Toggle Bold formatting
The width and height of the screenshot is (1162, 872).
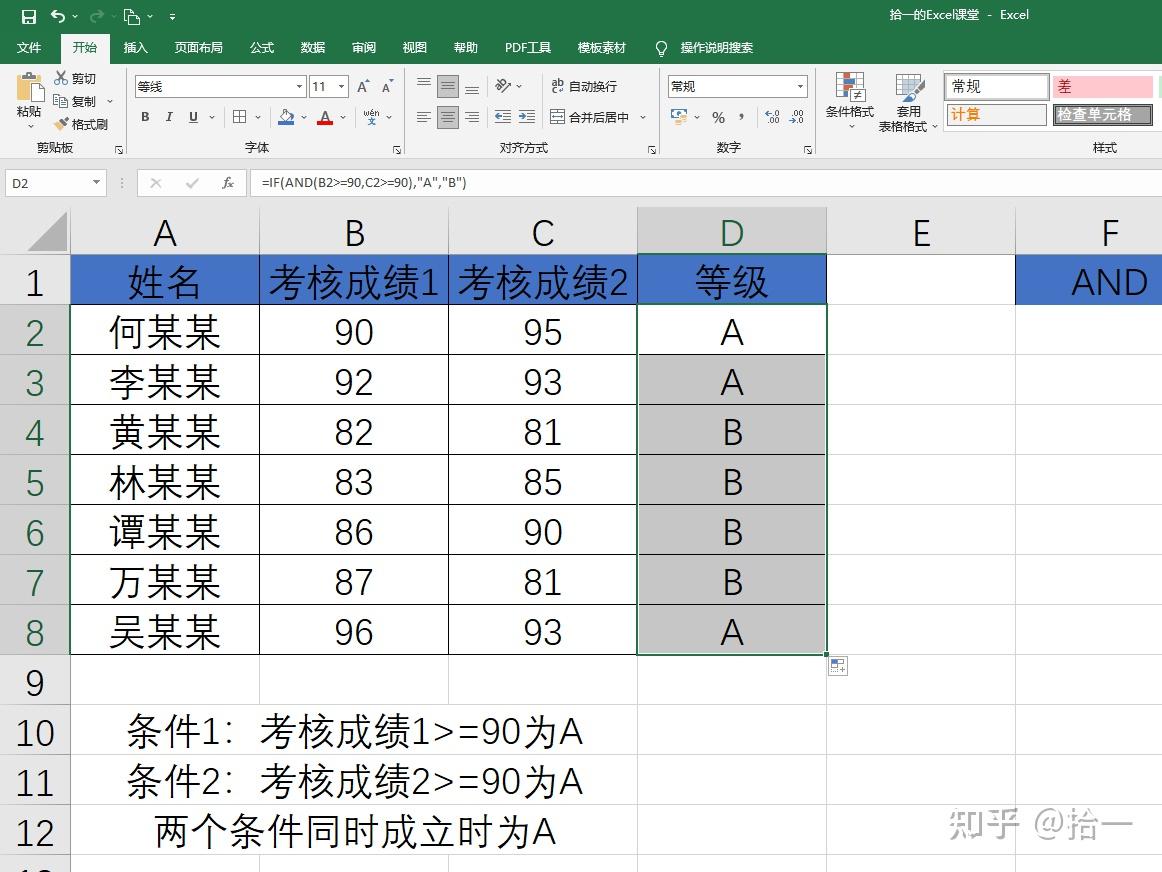coord(145,117)
